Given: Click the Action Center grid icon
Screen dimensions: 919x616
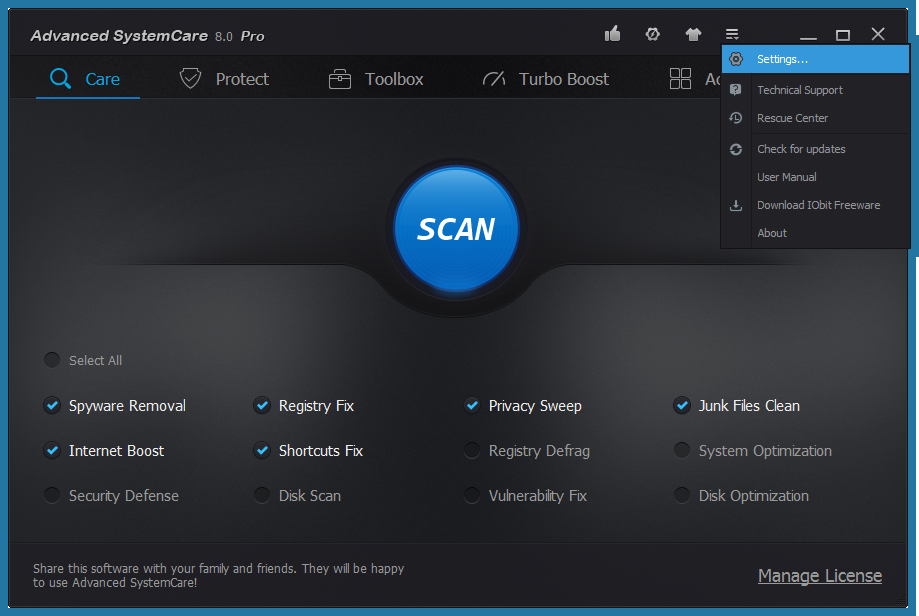Looking at the screenshot, I should [x=680, y=79].
